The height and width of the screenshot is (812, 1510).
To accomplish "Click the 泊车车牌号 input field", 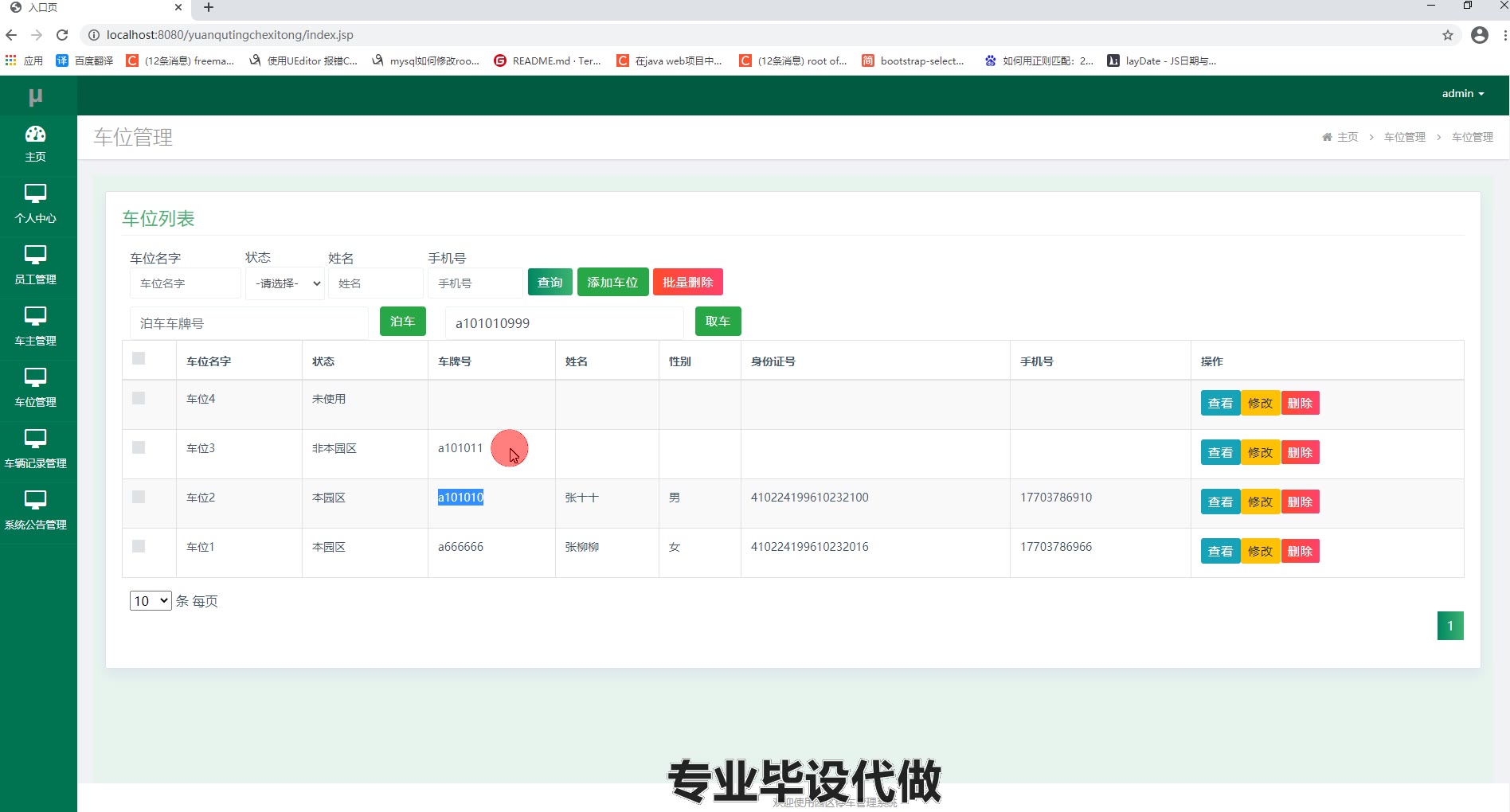I will [248, 323].
